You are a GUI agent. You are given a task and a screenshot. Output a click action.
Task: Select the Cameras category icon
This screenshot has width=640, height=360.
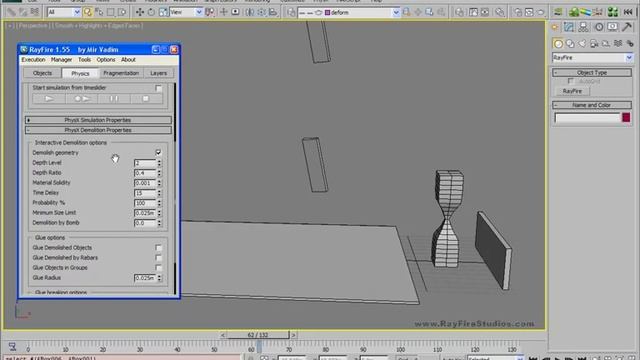pos(594,43)
